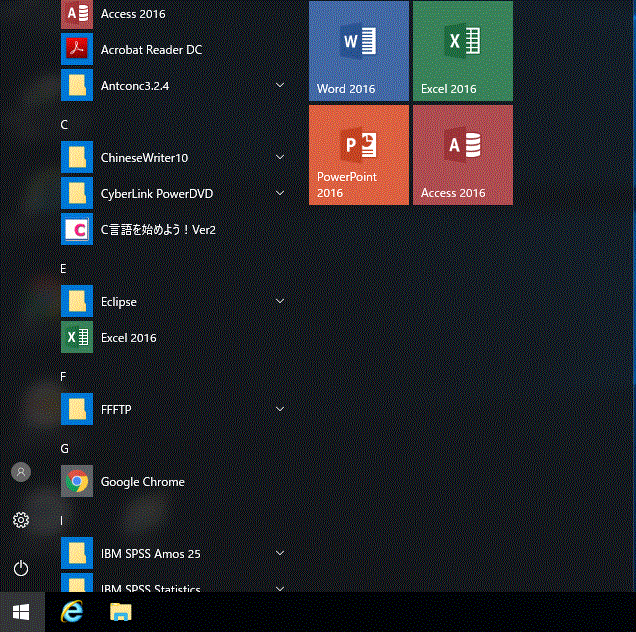Viewport: 636px width, 632px height.
Task: Open the user account icon
Action: tap(21, 472)
